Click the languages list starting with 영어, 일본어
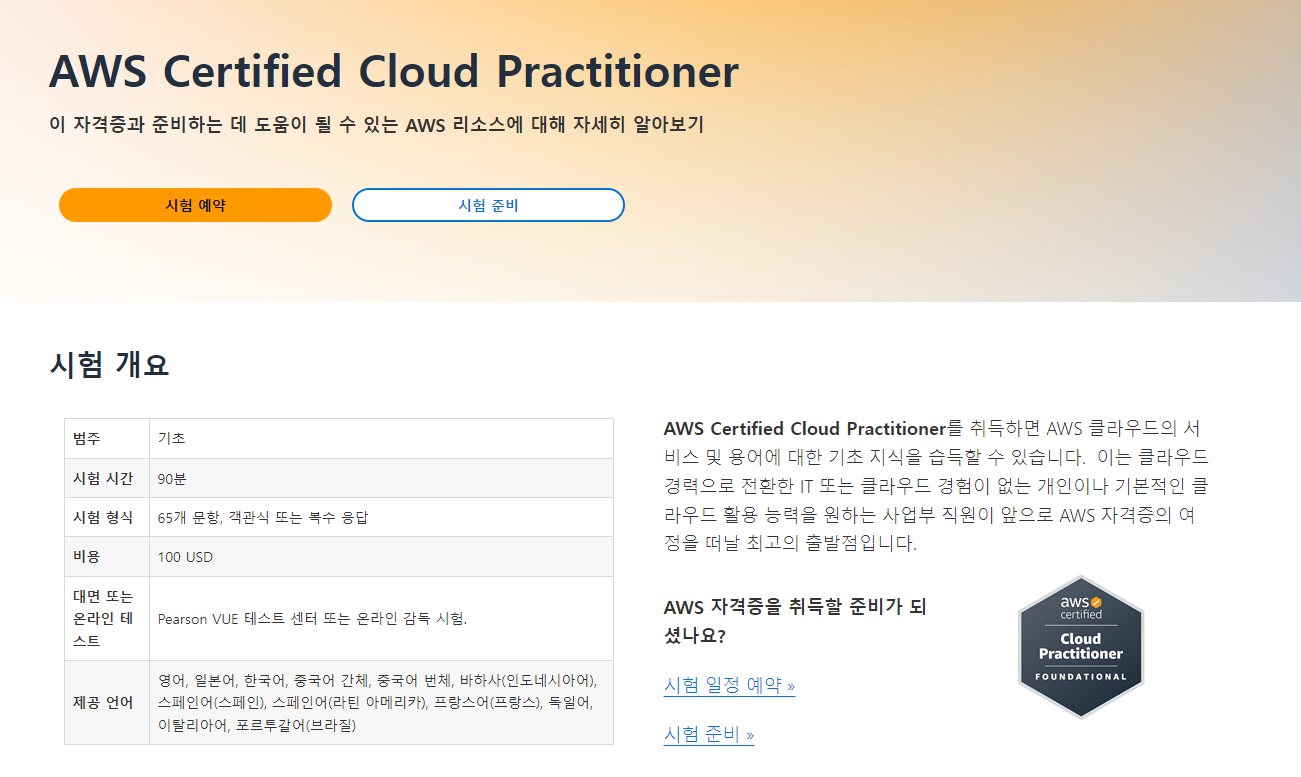The width and height of the screenshot is (1301, 777). point(378,702)
